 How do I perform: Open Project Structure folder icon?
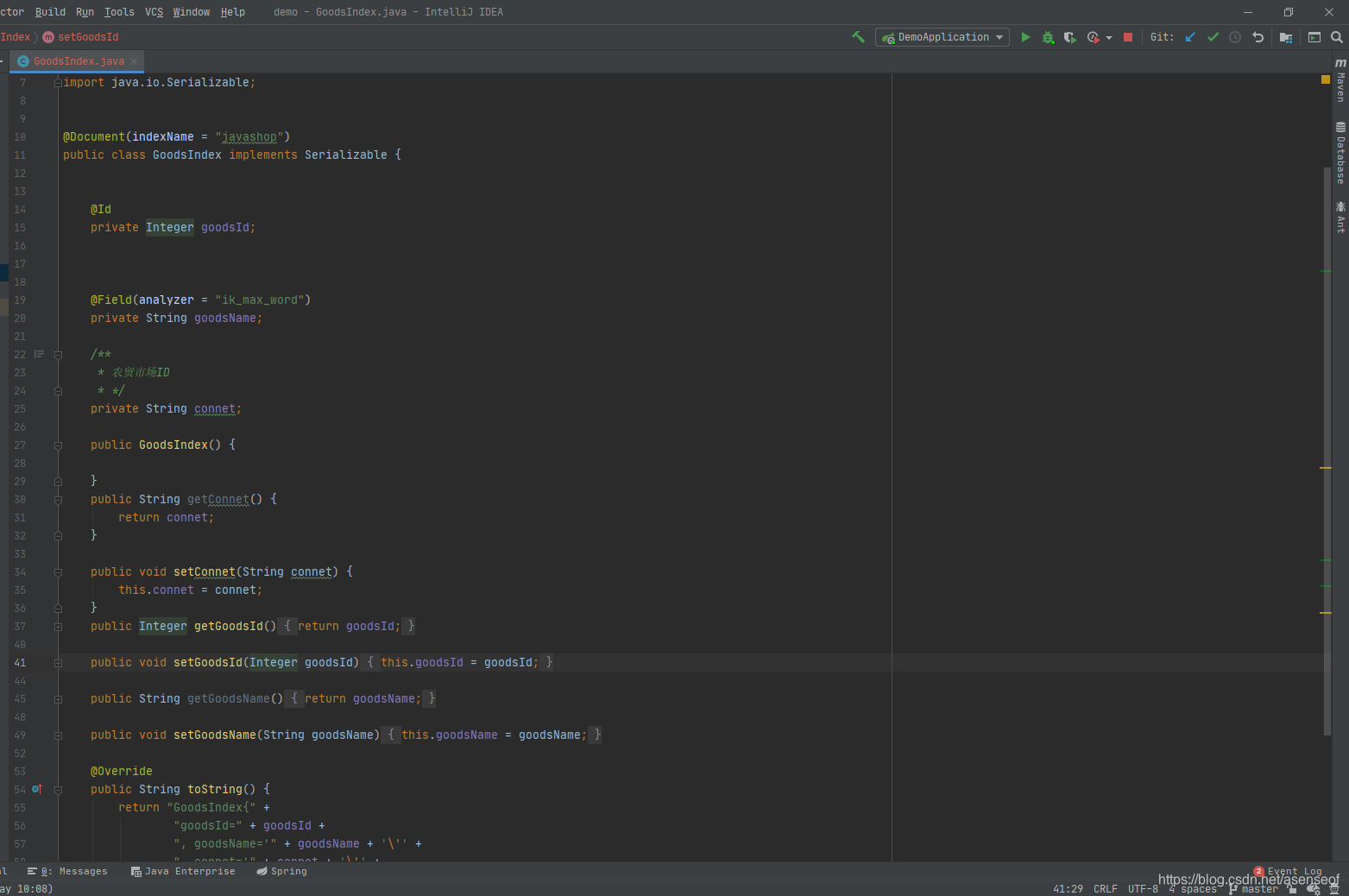coord(1286,37)
